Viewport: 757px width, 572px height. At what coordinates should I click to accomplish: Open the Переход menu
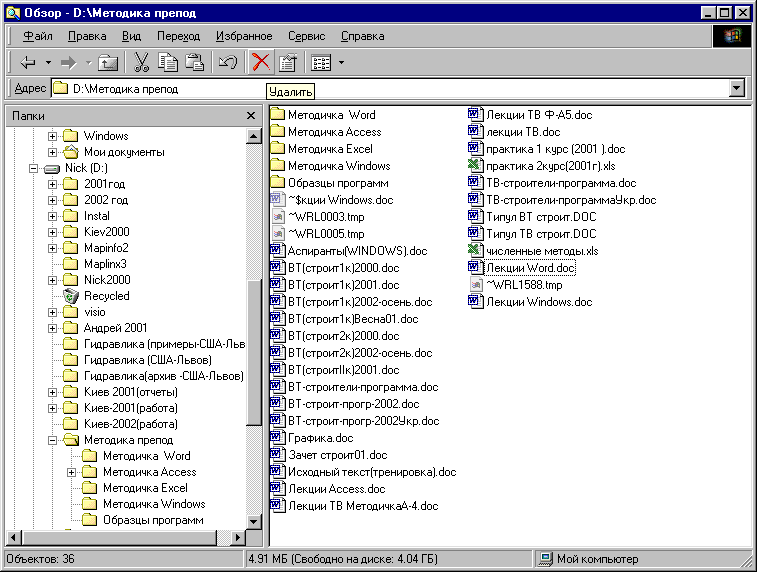point(178,36)
